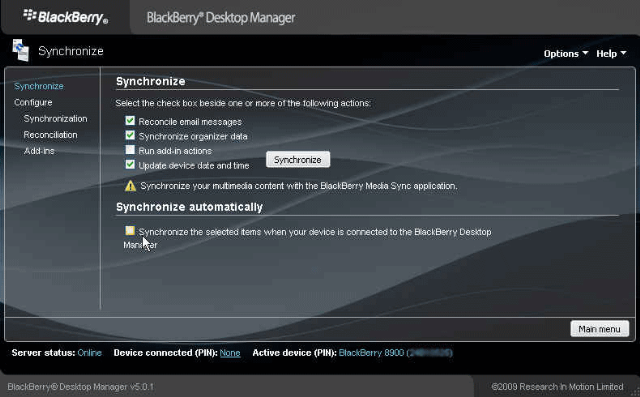Open the Help dropdown menu
This screenshot has width=640, height=397.
click(x=611, y=53)
